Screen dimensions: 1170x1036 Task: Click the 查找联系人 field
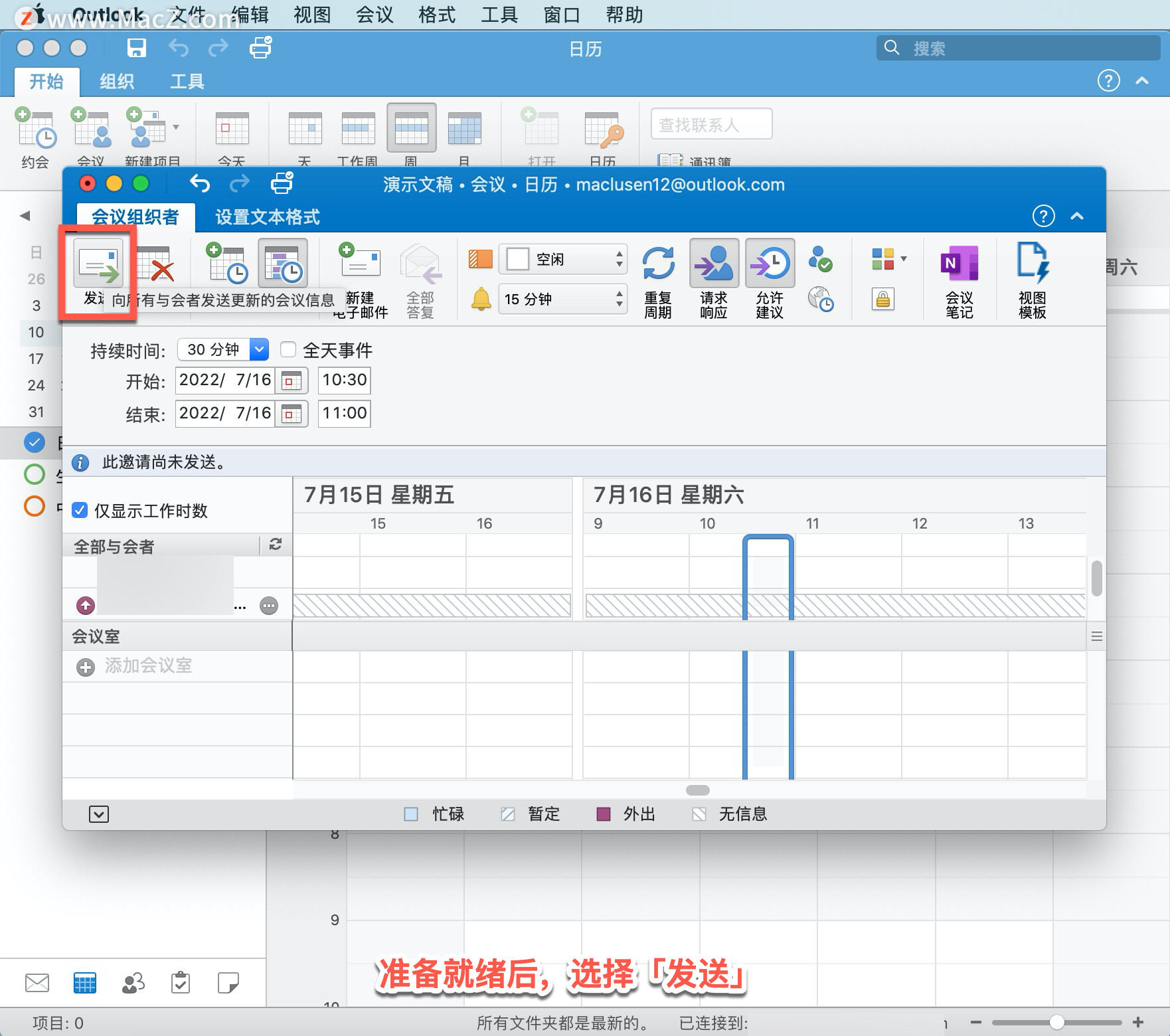(711, 124)
